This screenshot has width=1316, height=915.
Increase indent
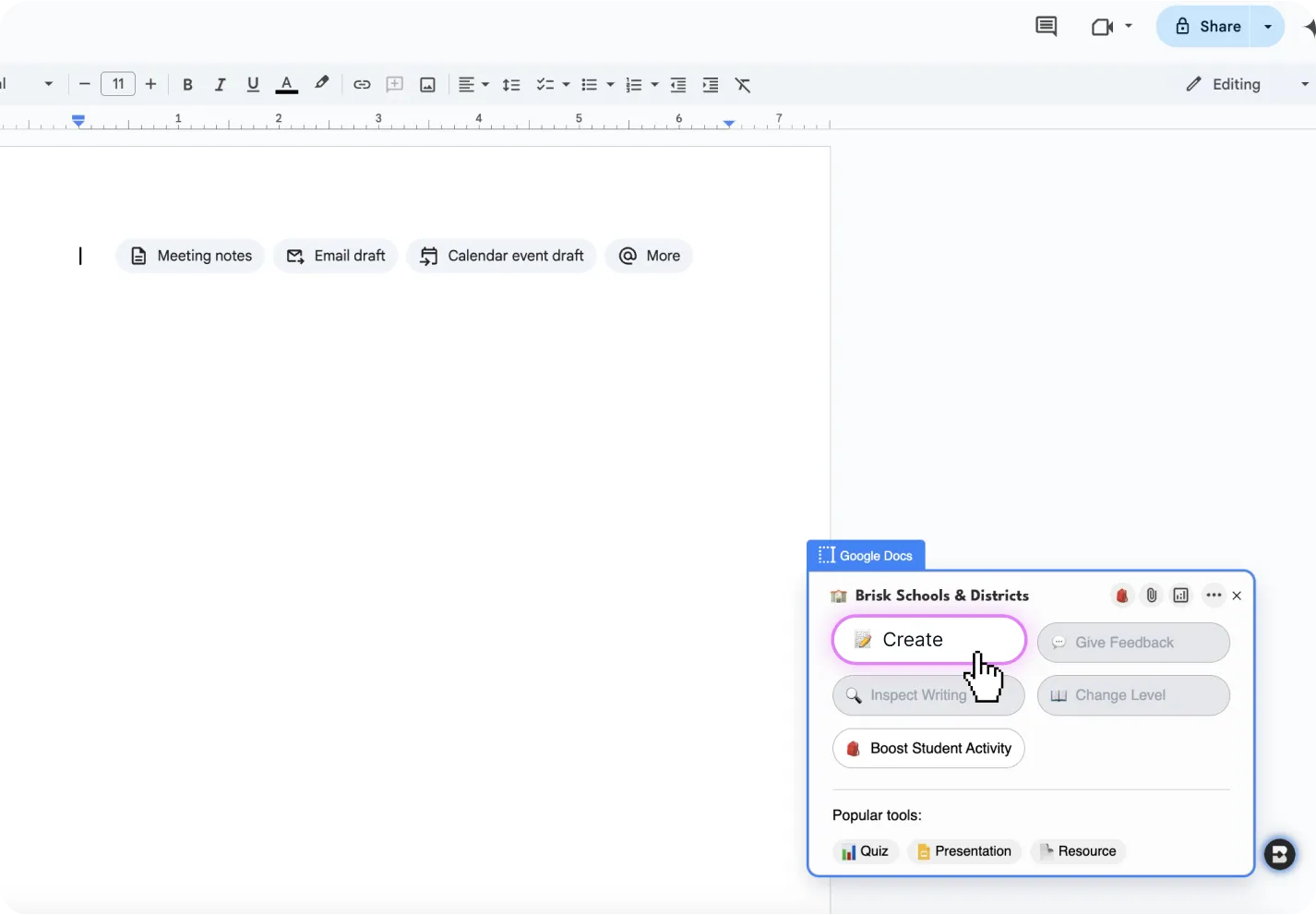click(711, 85)
